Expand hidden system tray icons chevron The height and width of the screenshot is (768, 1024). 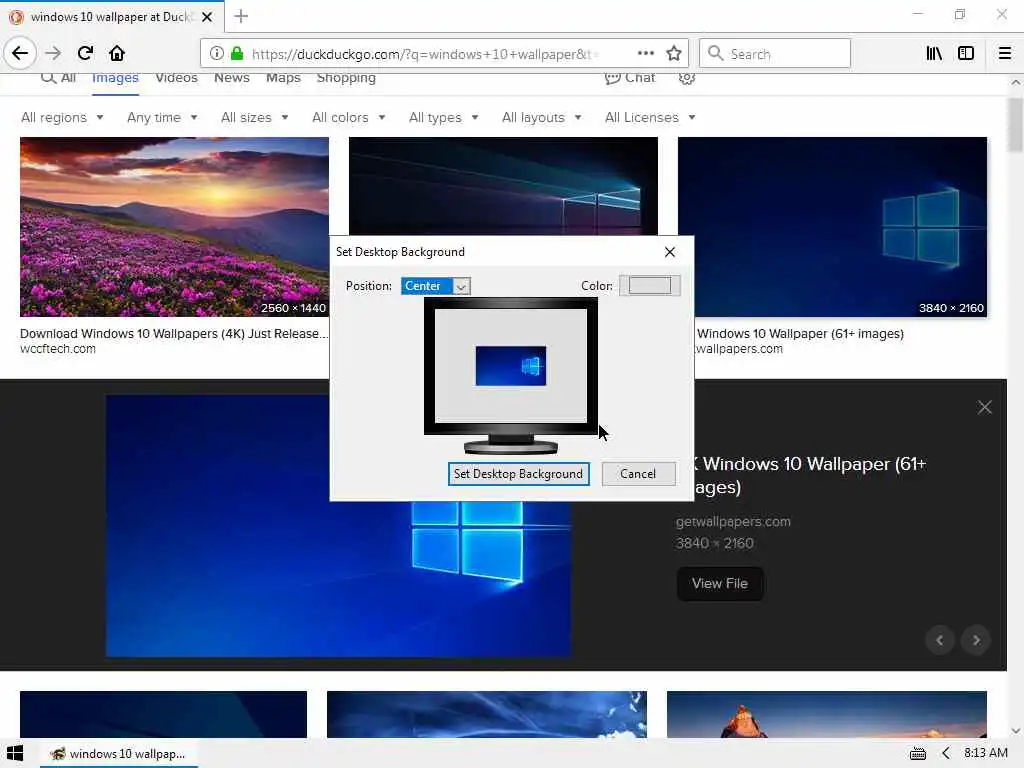click(x=946, y=754)
